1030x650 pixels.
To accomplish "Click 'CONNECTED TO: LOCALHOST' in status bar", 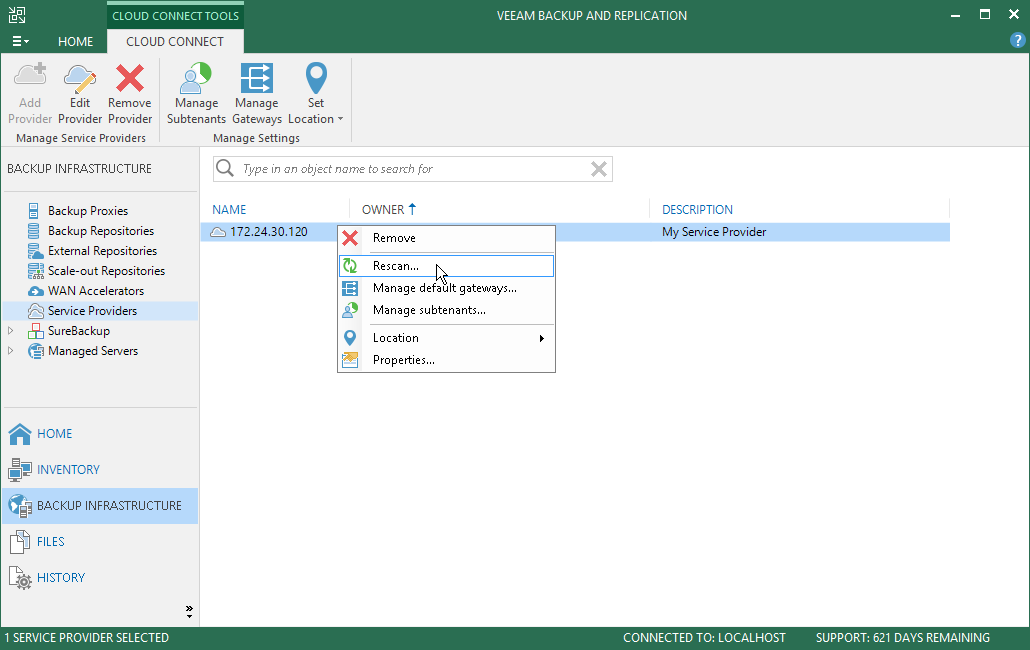I will [x=704, y=638].
